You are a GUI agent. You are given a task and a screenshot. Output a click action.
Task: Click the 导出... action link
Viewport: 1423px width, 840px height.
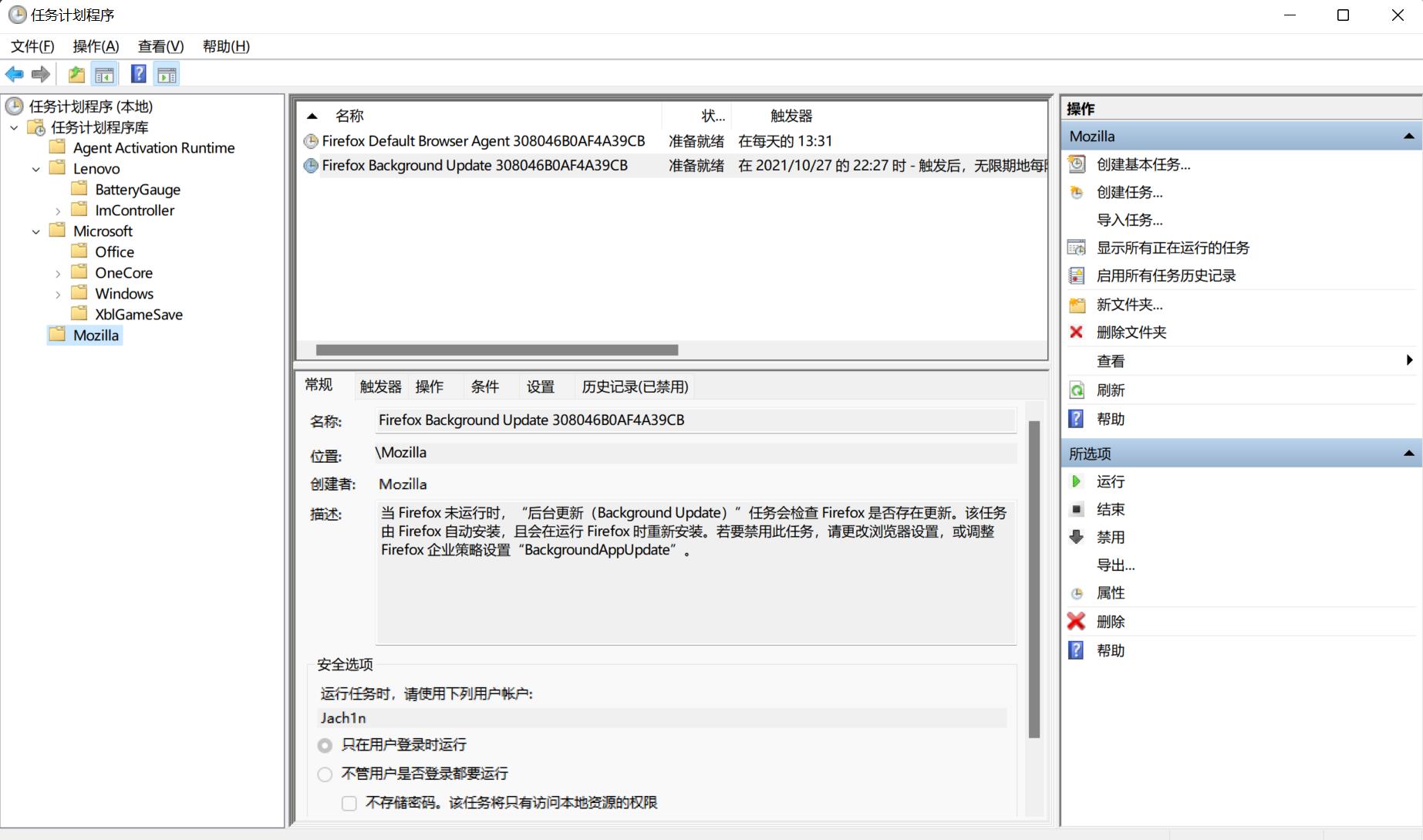click(x=1116, y=565)
